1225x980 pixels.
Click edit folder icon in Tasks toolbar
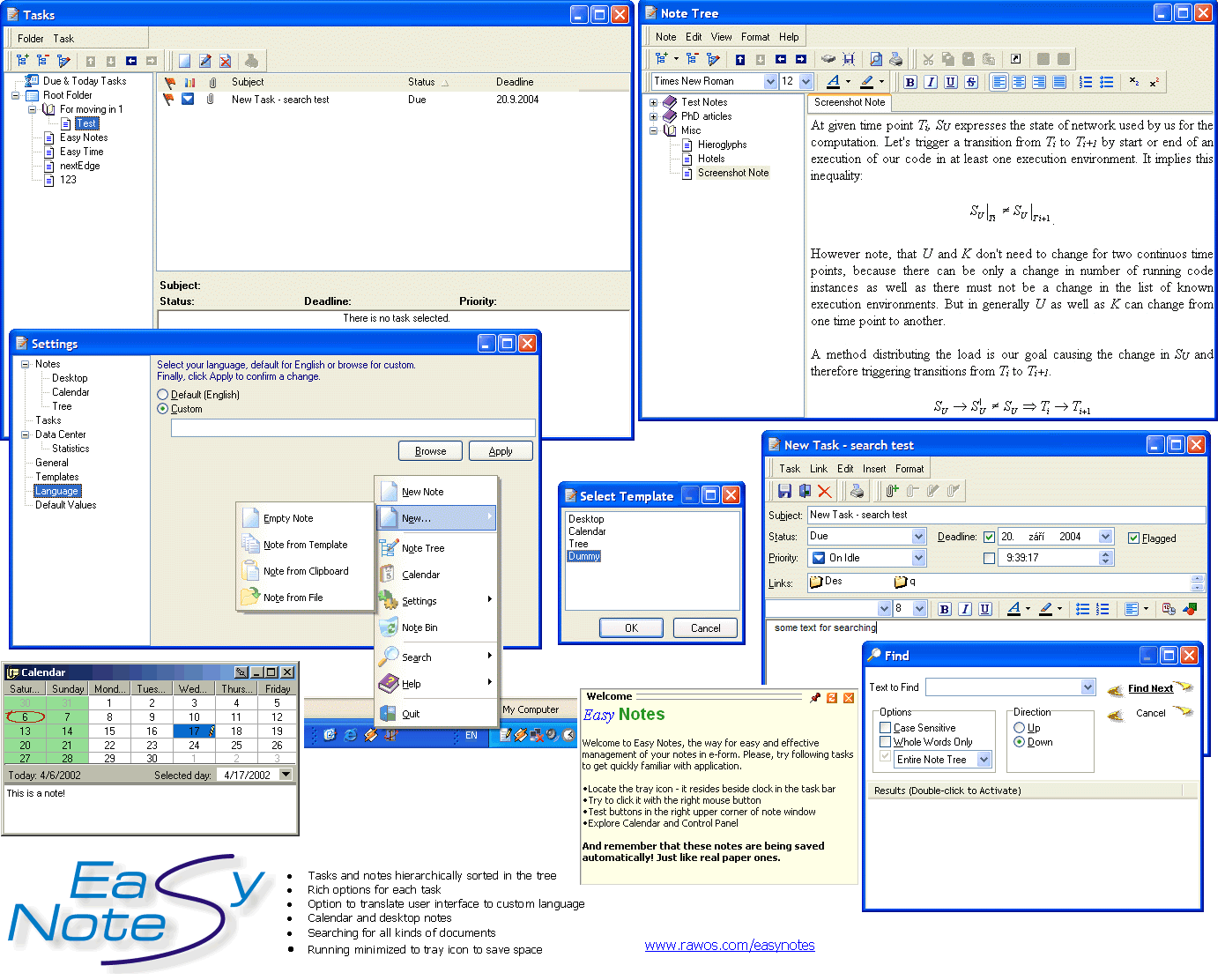[63, 61]
